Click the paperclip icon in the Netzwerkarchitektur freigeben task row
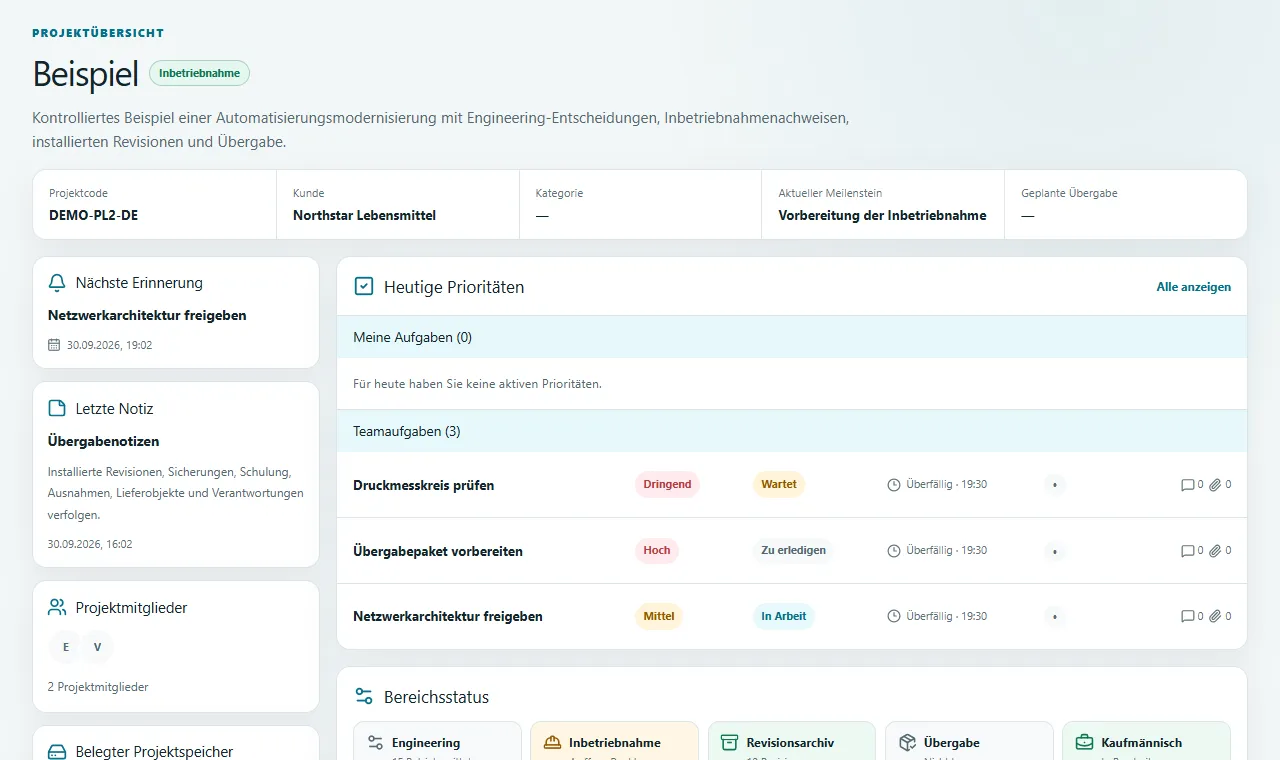The width and height of the screenshot is (1280, 760). point(1215,617)
